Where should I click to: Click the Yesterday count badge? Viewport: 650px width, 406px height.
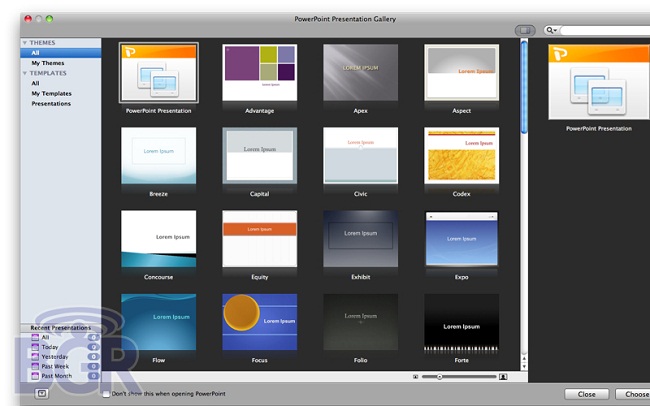(94, 356)
